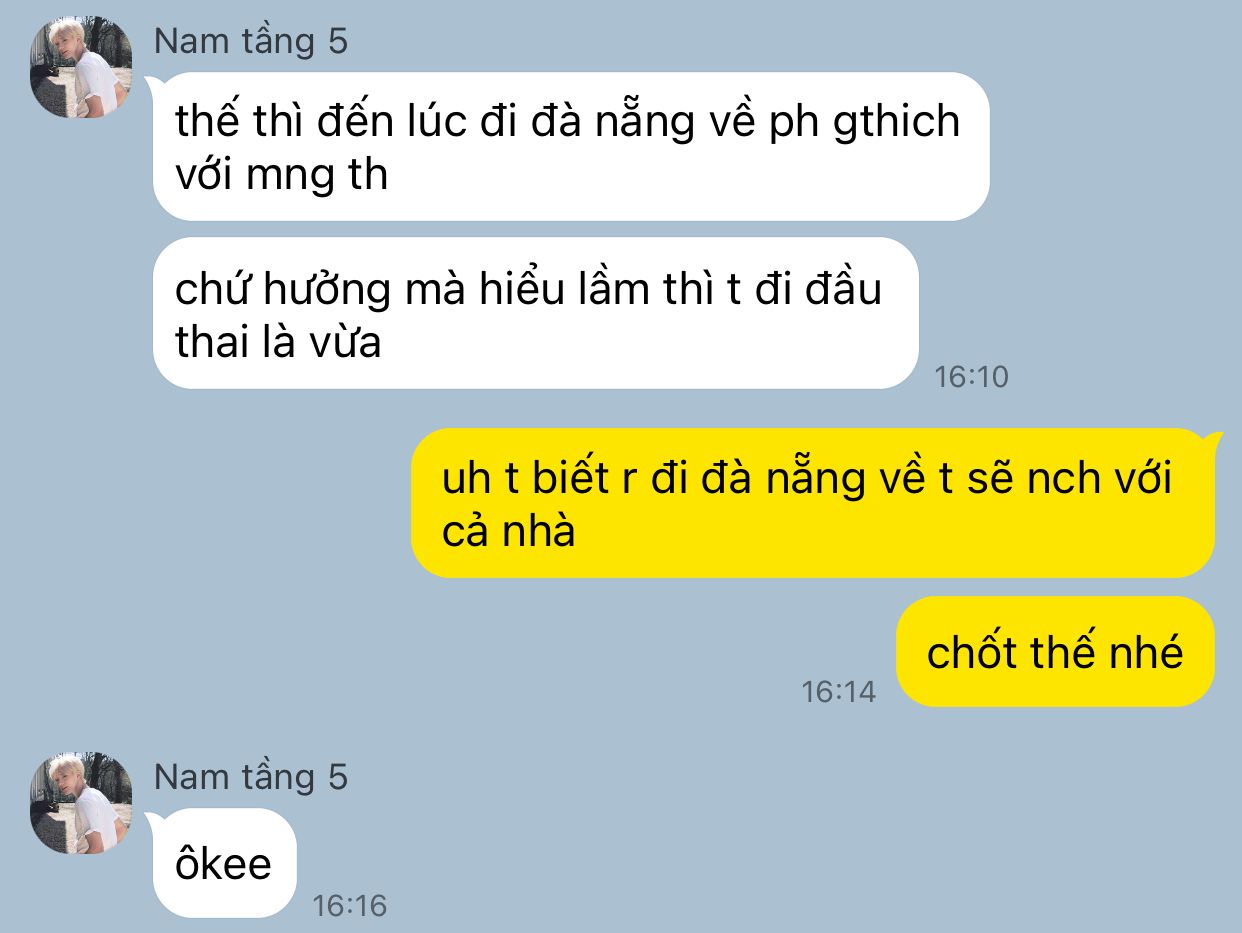Click the words 'cả nhà' in the yellow message
Viewport: 1242px width, 933px height.
tap(509, 532)
